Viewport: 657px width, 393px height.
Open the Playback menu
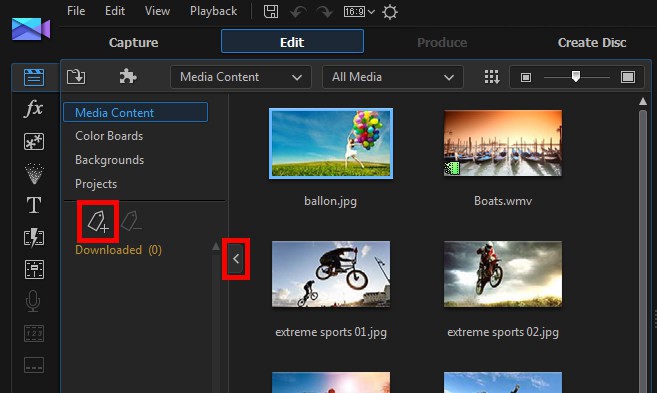coord(213,11)
